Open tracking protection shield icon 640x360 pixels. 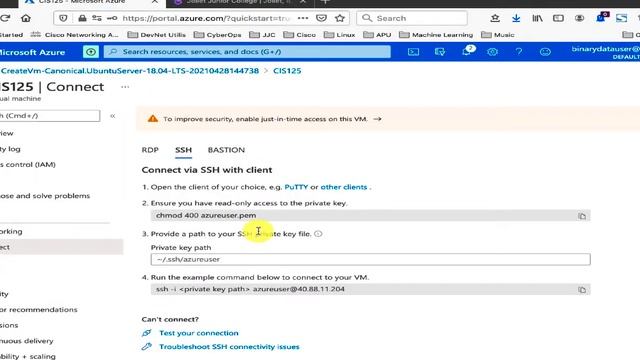(x=63, y=18)
